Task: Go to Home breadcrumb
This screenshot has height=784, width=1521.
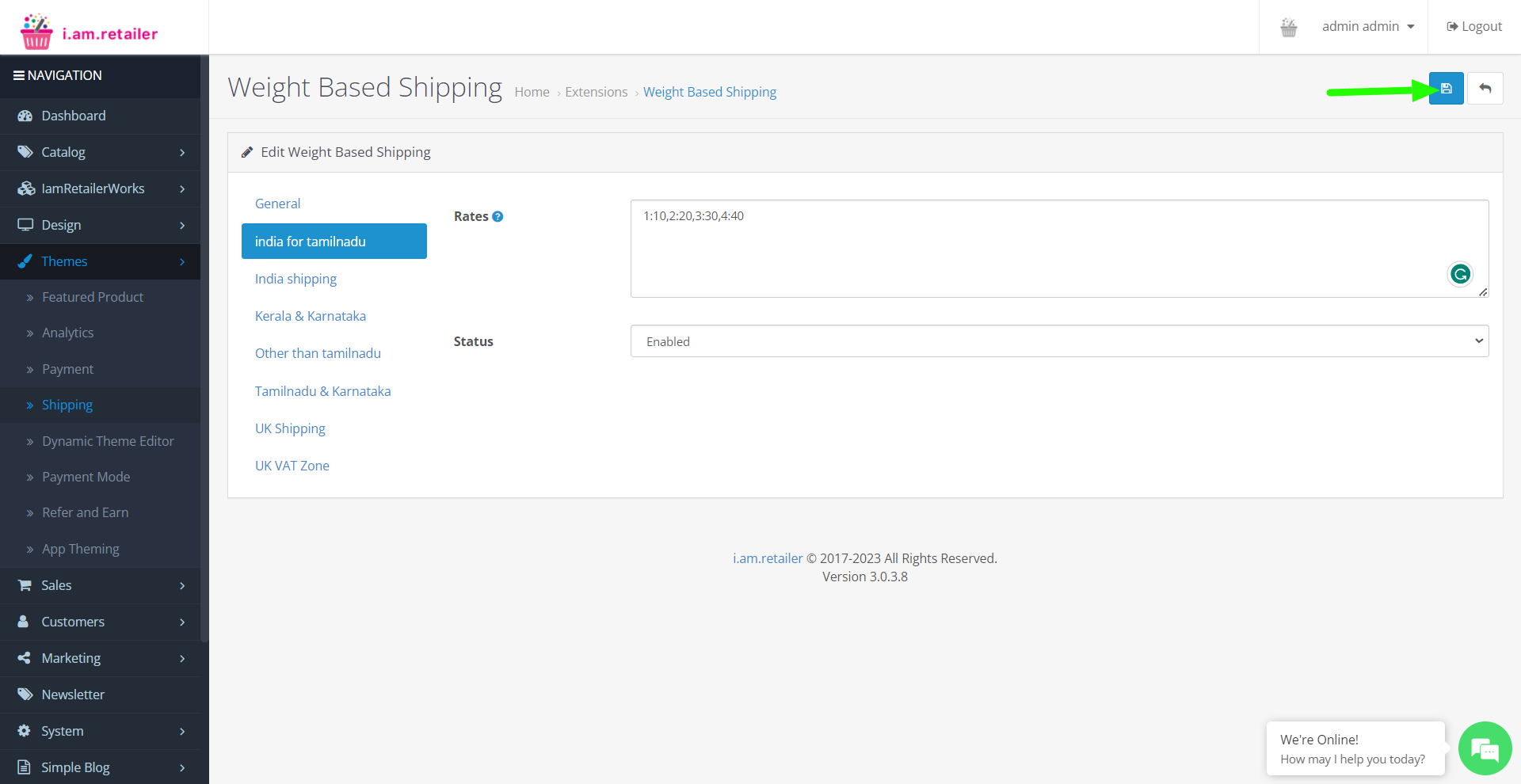Action: 532,92
